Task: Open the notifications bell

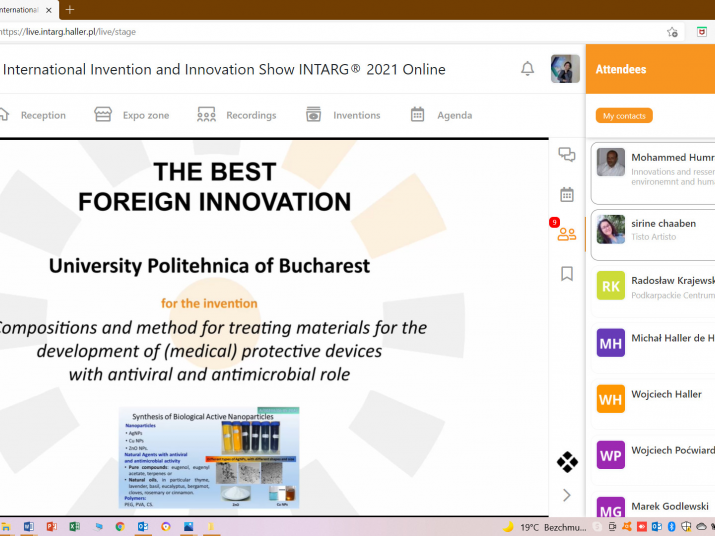Action: (x=527, y=69)
